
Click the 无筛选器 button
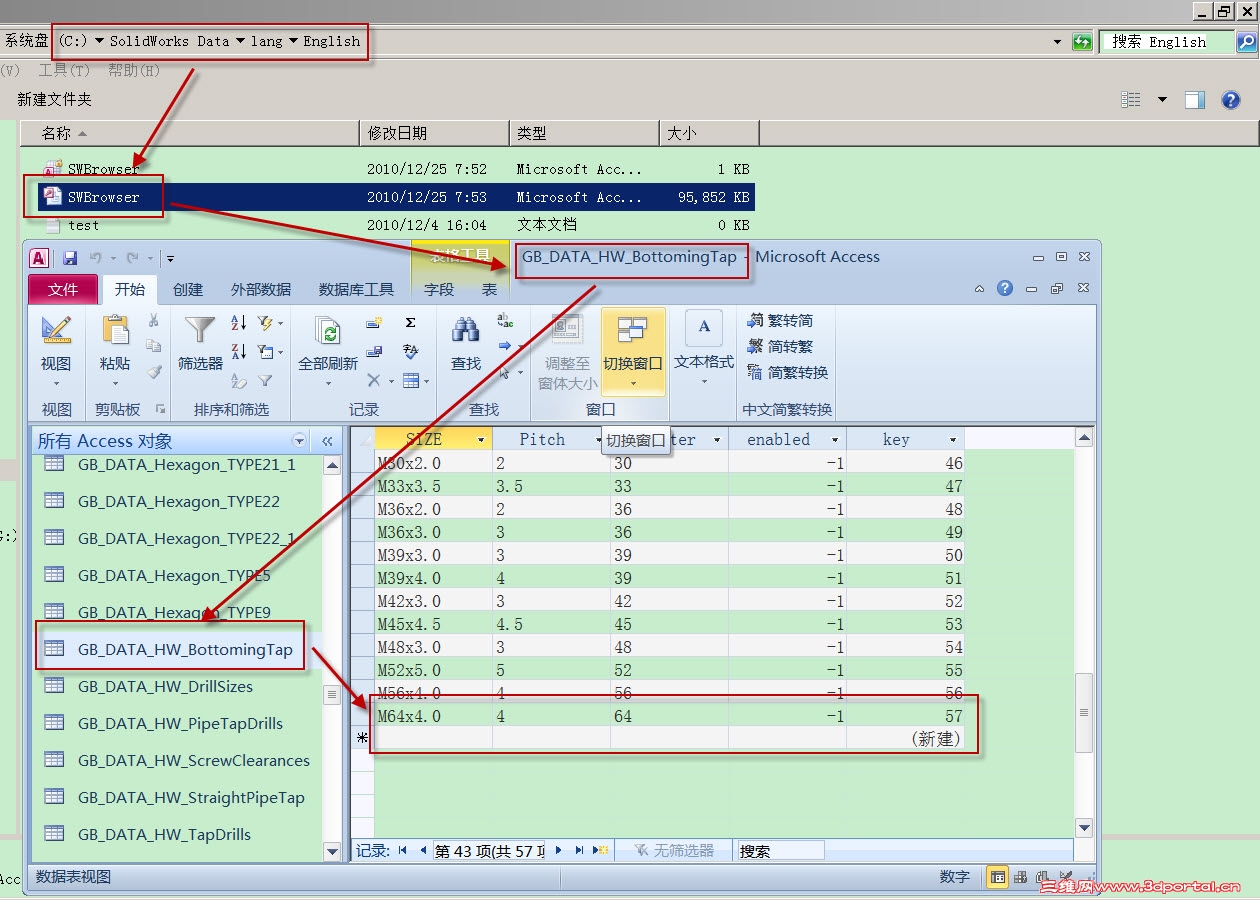coord(674,851)
